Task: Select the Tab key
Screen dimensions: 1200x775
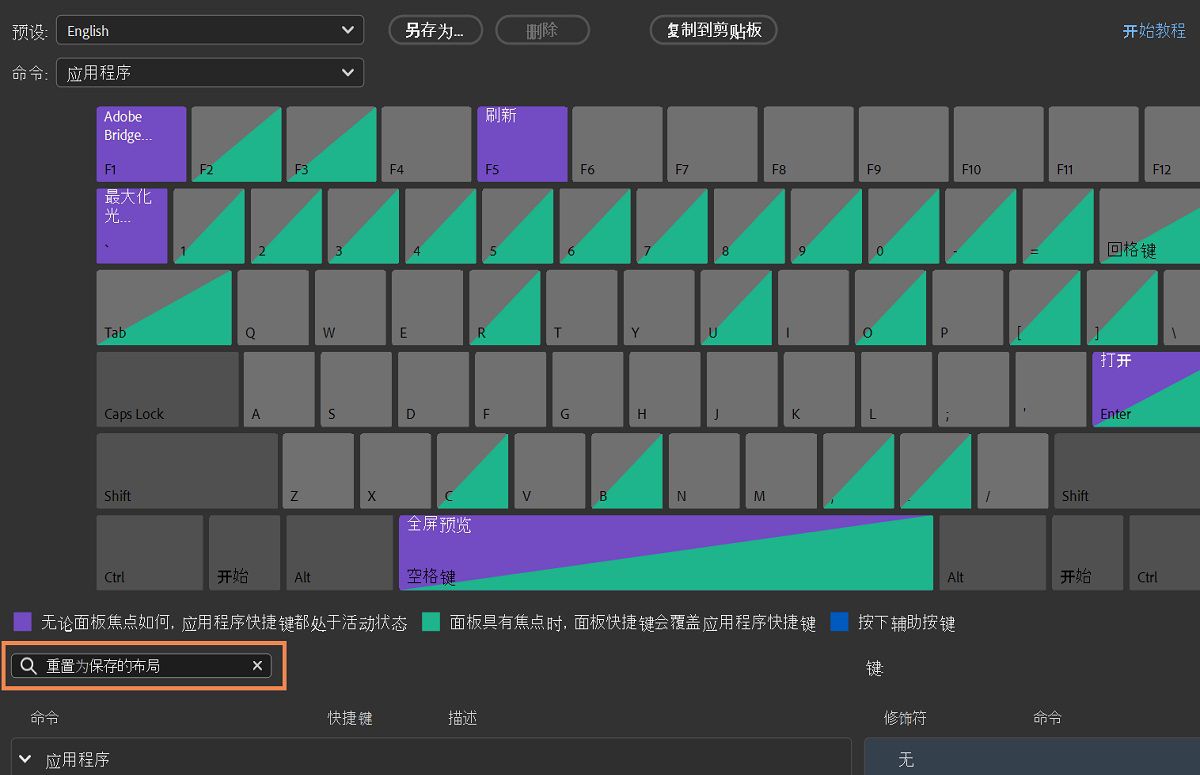Action: click(x=164, y=308)
